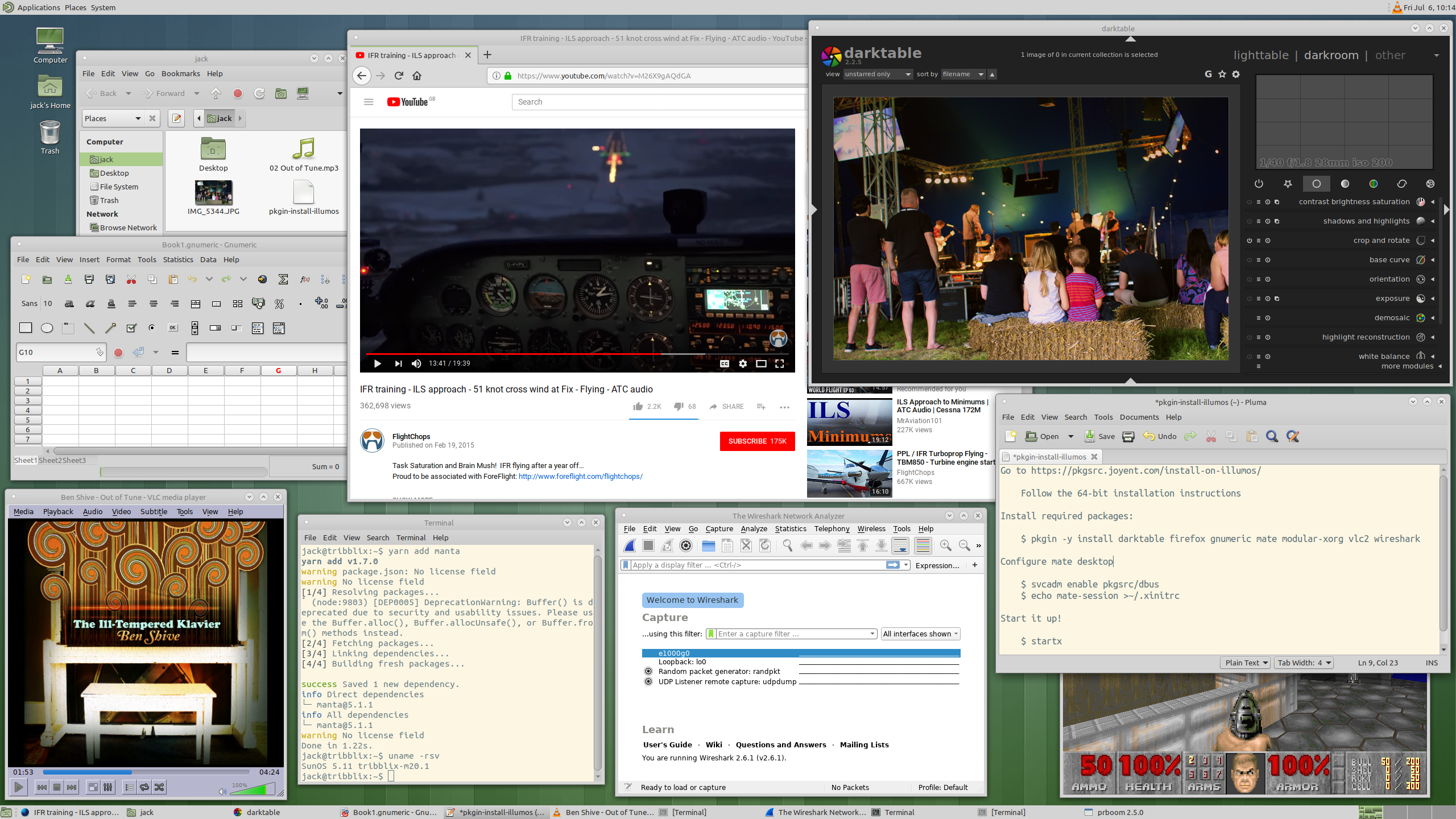Click the SUBSCRIBE 175K button
This screenshot has height=819, width=1456.
click(x=756, y=441)
